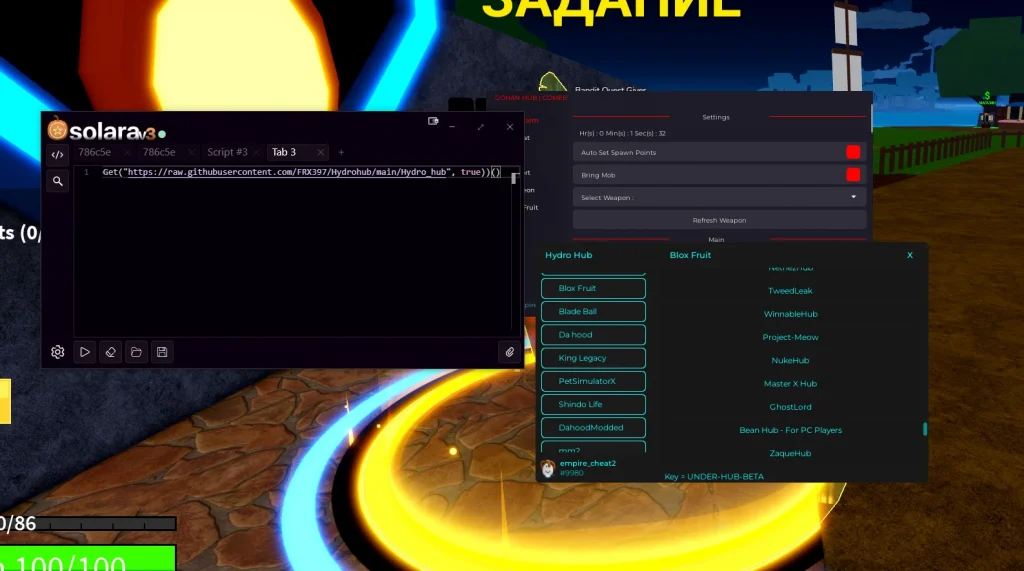The height and width of the screenshot is (571, 1024).
Task: Click the Hydro Hub script list scrollbar
Action: coord(925,429)
